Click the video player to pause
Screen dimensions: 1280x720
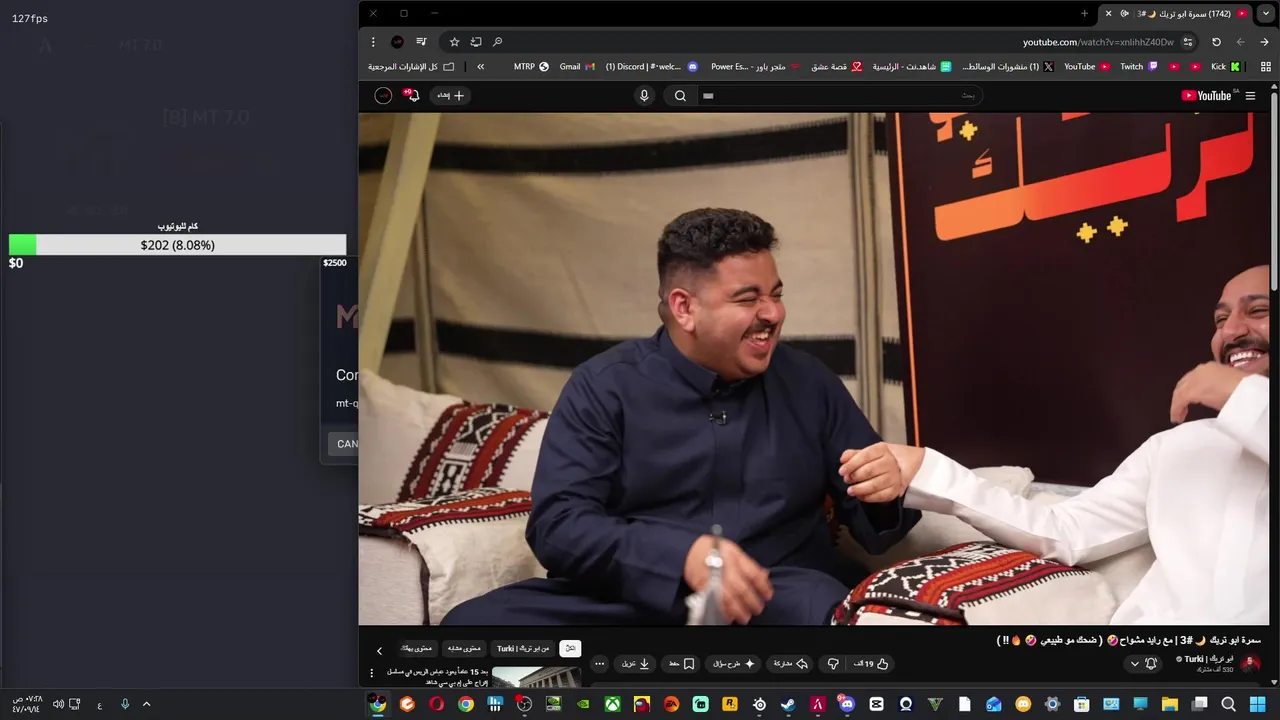click(x=814, y=368)
